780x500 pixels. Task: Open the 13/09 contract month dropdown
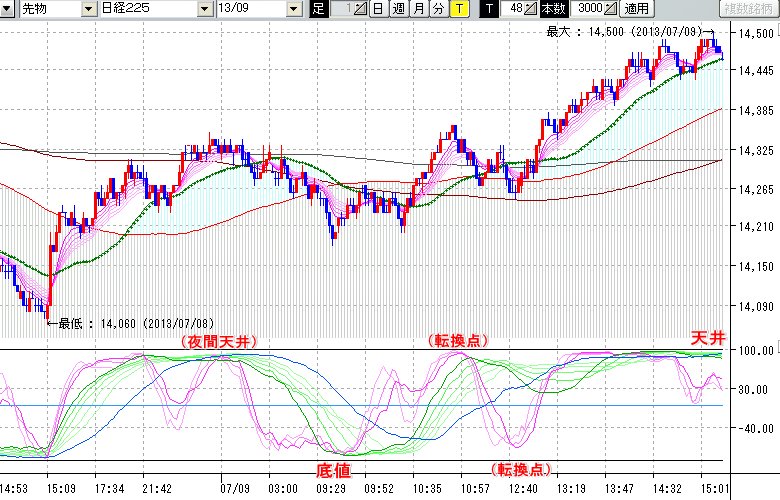(254, 9)
